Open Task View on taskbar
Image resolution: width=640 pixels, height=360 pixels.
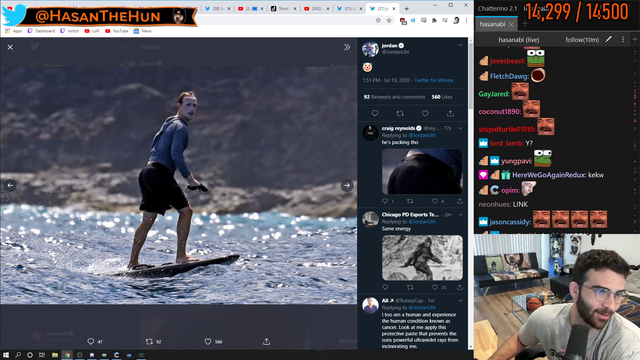tap(42, 355)
